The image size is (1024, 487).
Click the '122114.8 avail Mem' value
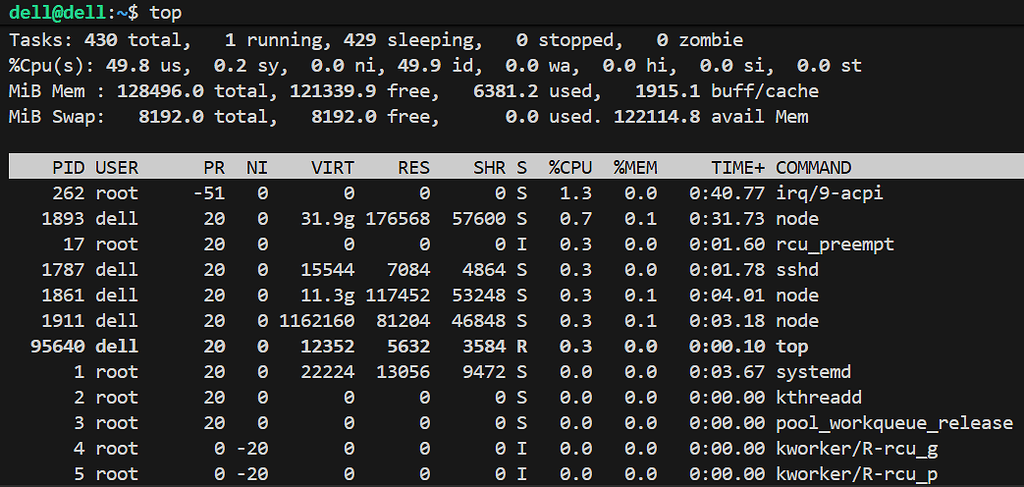coord(711,118)
